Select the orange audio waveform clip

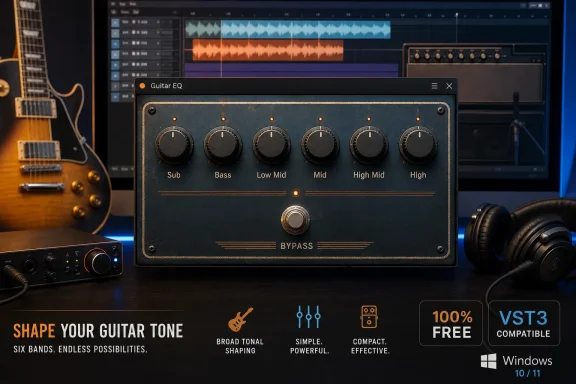[268, 50]
